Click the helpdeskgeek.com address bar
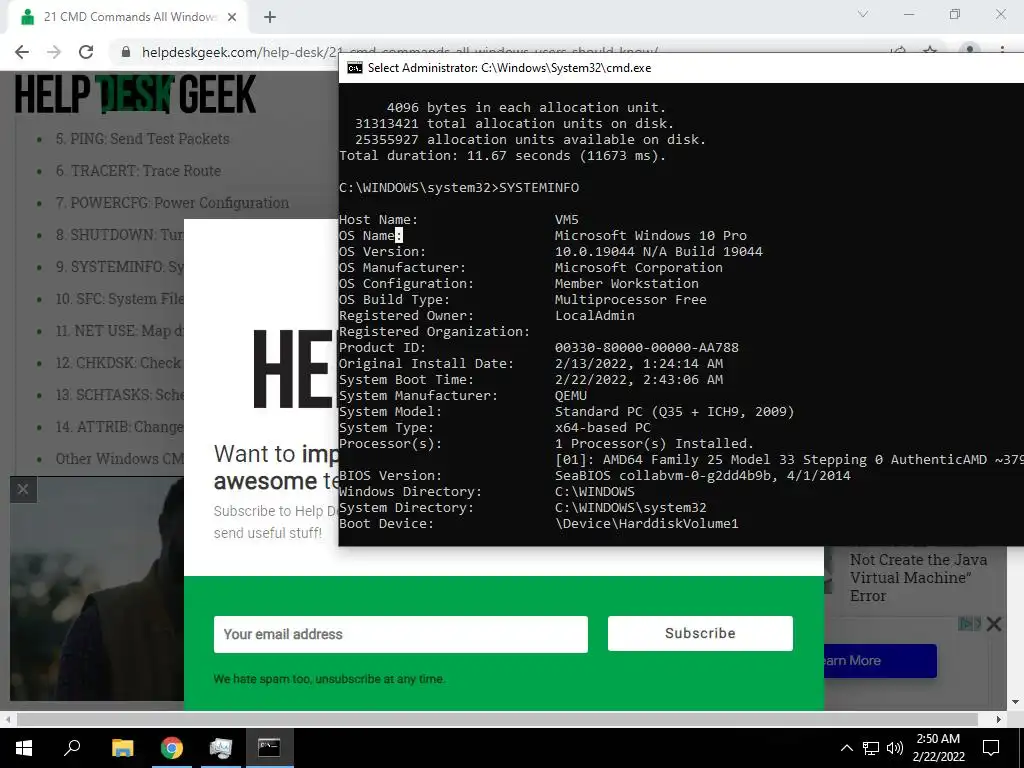The image size is (1024, 768). [x=400, y=52]
